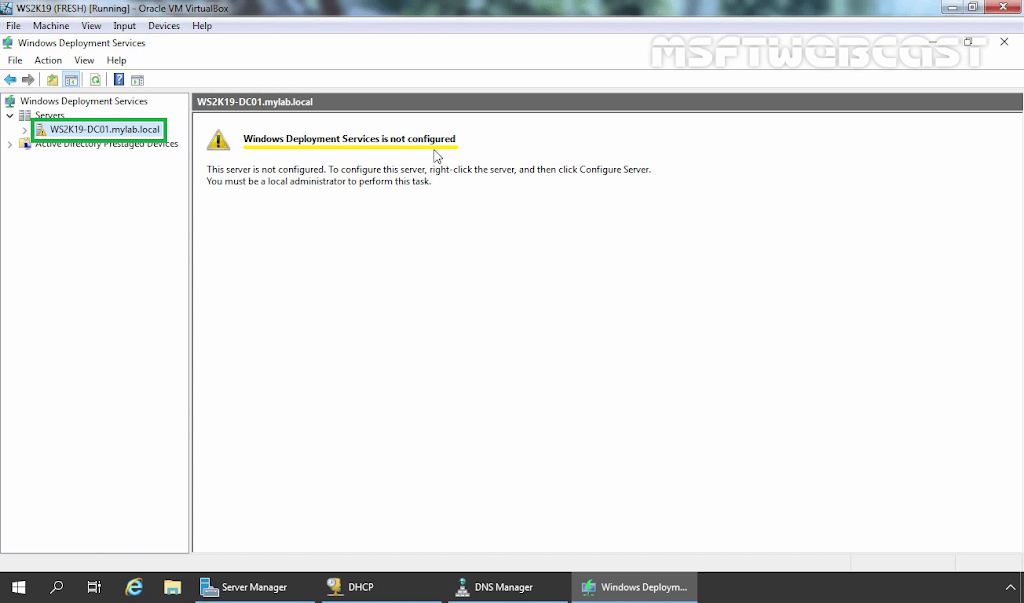Screen dimensions: 1024x603
Task: Click the Servers node twin-tower icon
Action: coord(25,115)
